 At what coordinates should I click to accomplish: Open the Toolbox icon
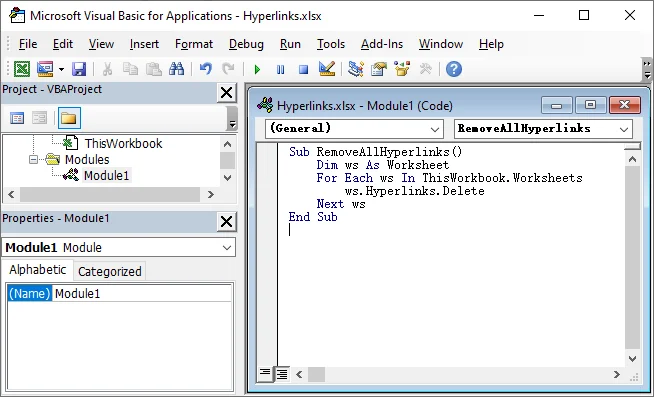click(425, 69)
